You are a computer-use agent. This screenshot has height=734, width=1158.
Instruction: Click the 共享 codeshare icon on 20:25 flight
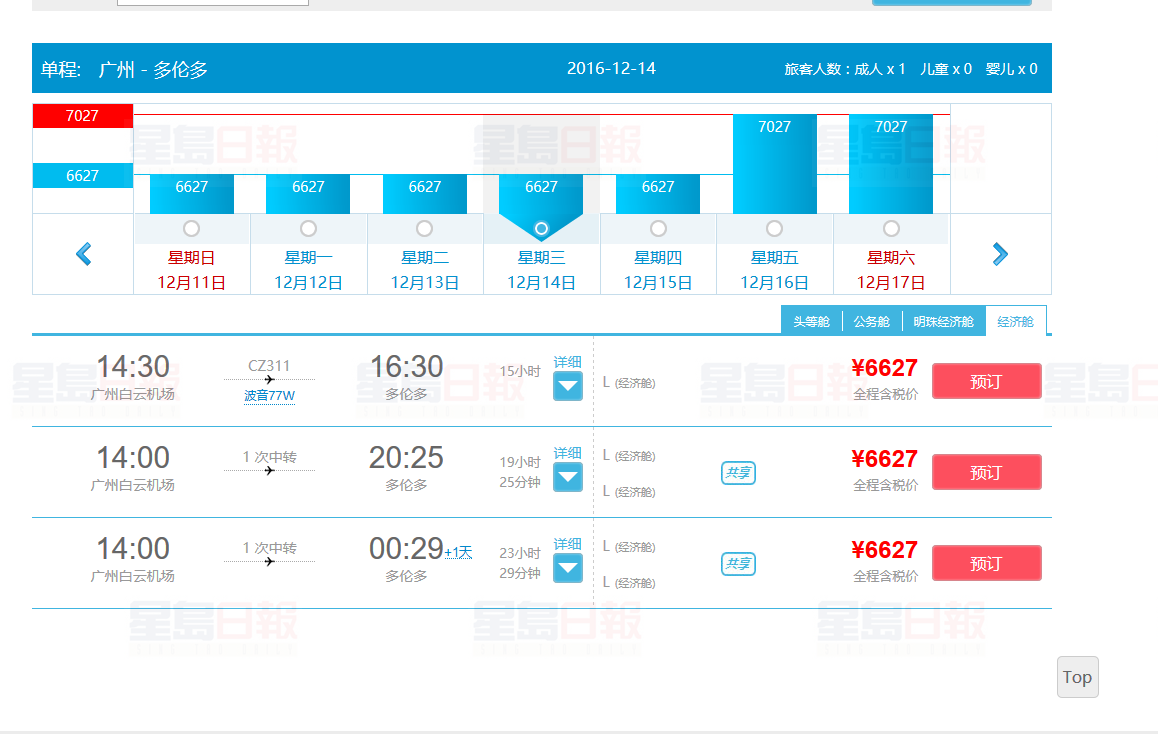(x=738, y=473)
